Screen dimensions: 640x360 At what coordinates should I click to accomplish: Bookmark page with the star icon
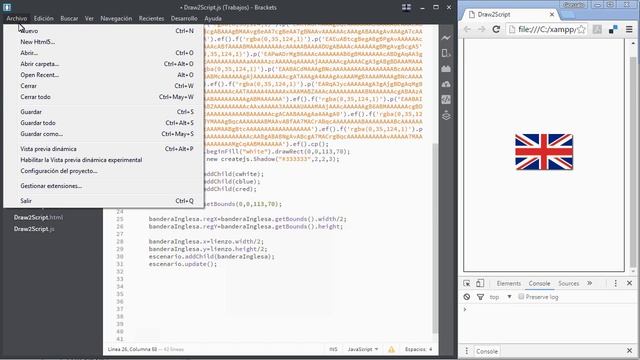582,29
